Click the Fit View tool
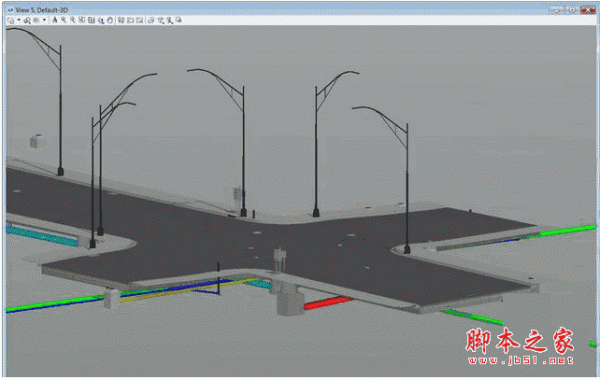The width and height of the screenshot is (600, 380). [x=91, y=20]
